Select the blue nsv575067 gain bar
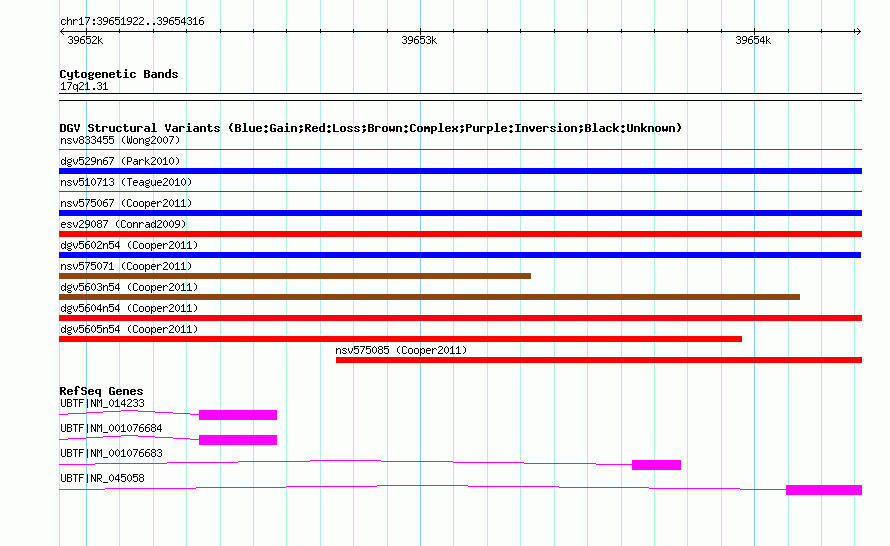The image size is (890, 546). [x=460, y=213]
